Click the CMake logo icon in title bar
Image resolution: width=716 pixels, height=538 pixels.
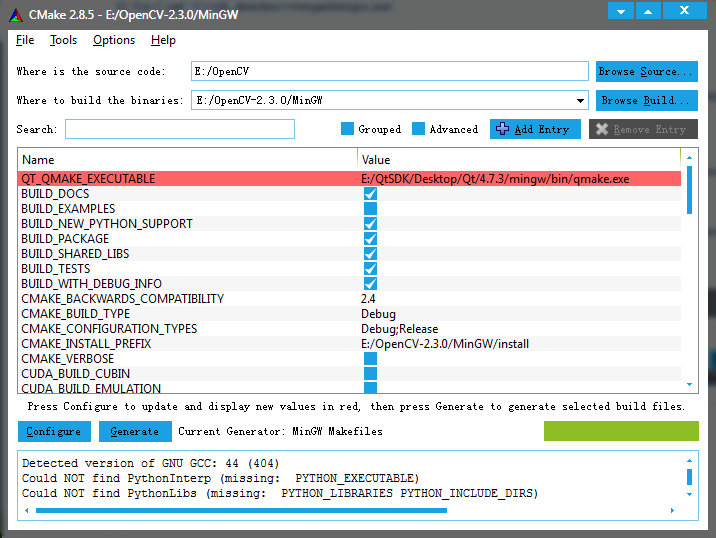point(16,15)
